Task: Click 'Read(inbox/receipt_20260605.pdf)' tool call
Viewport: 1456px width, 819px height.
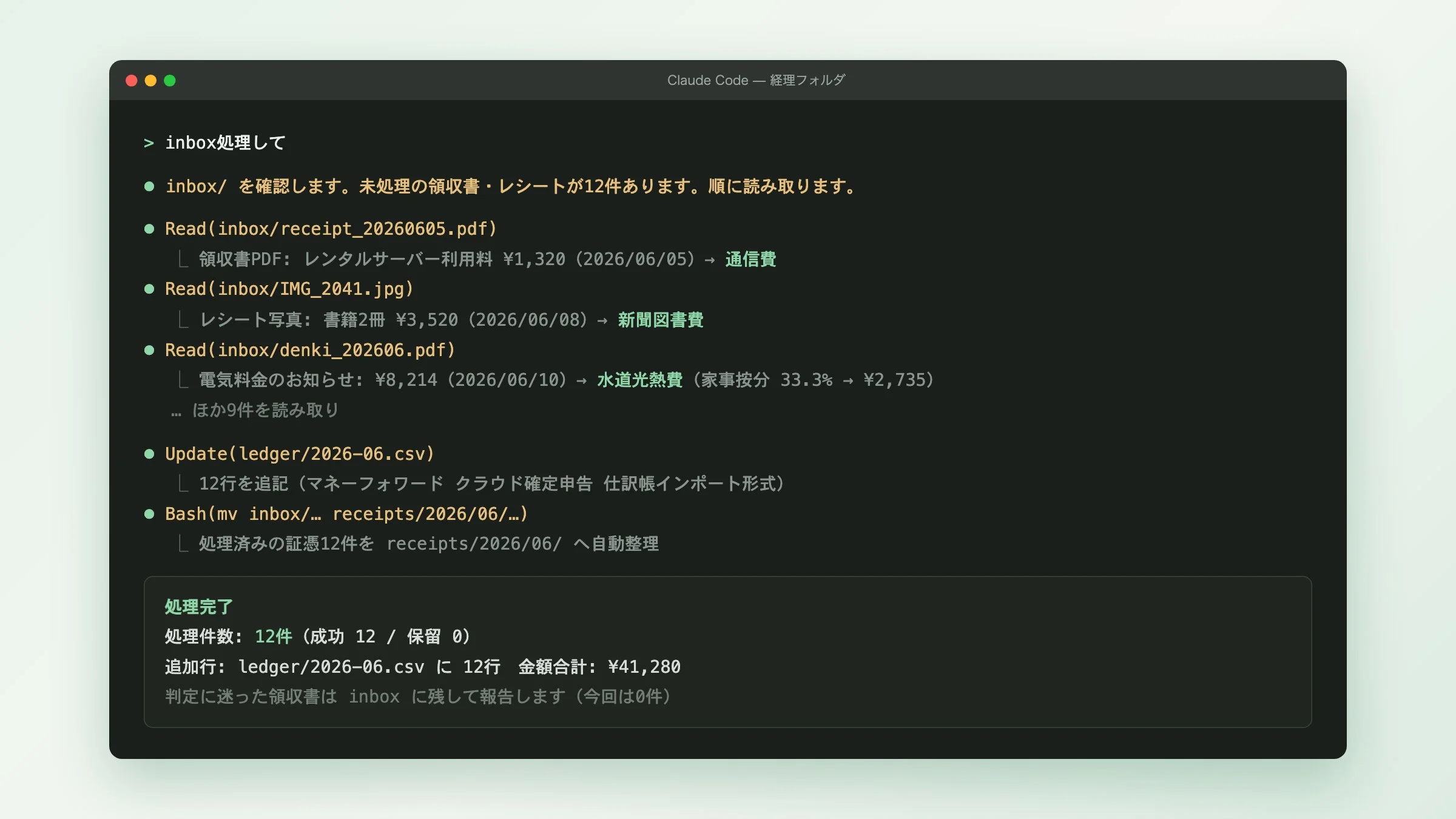Action: 331,229
